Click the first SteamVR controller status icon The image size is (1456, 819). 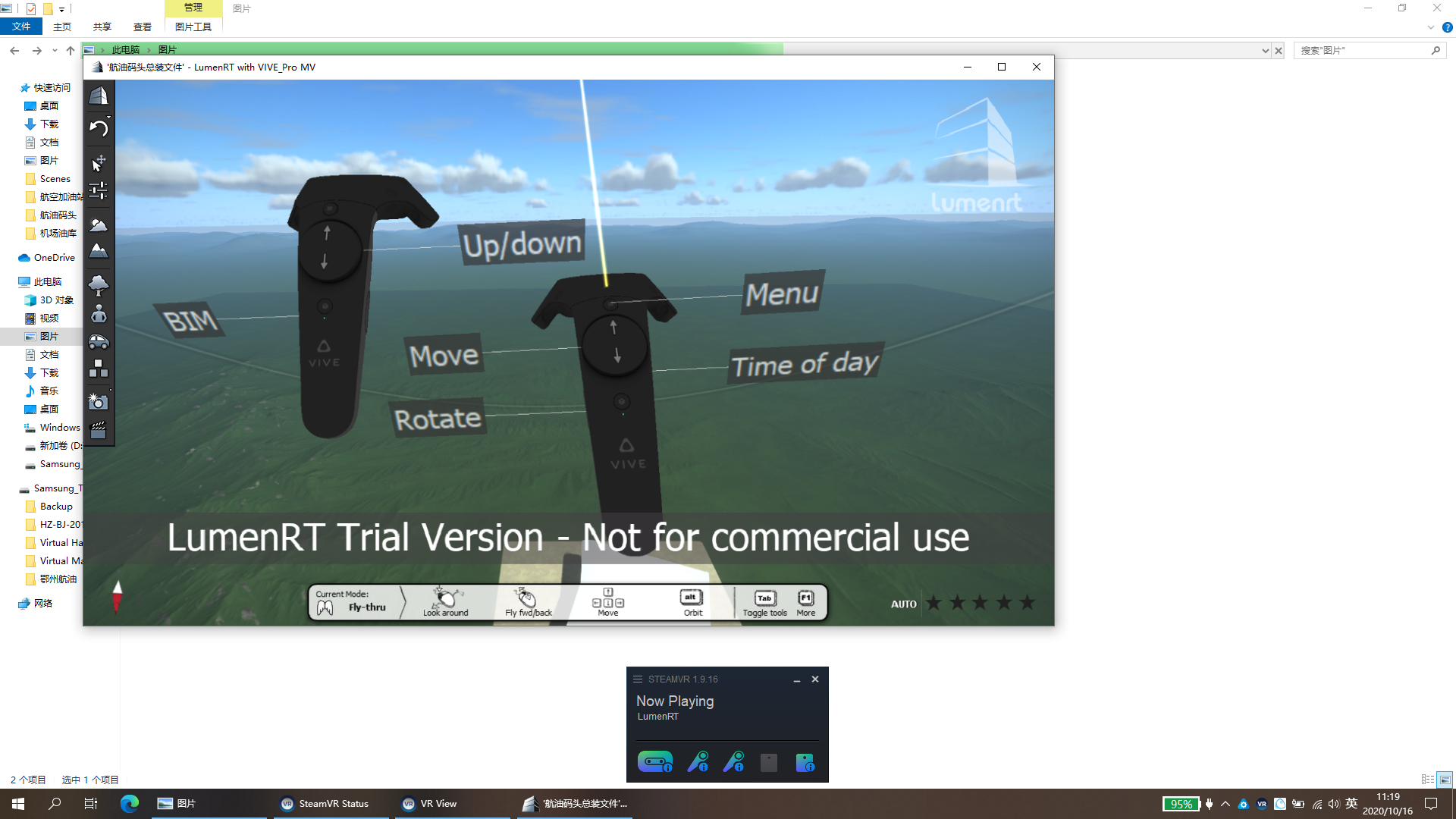tap(698, 761)
